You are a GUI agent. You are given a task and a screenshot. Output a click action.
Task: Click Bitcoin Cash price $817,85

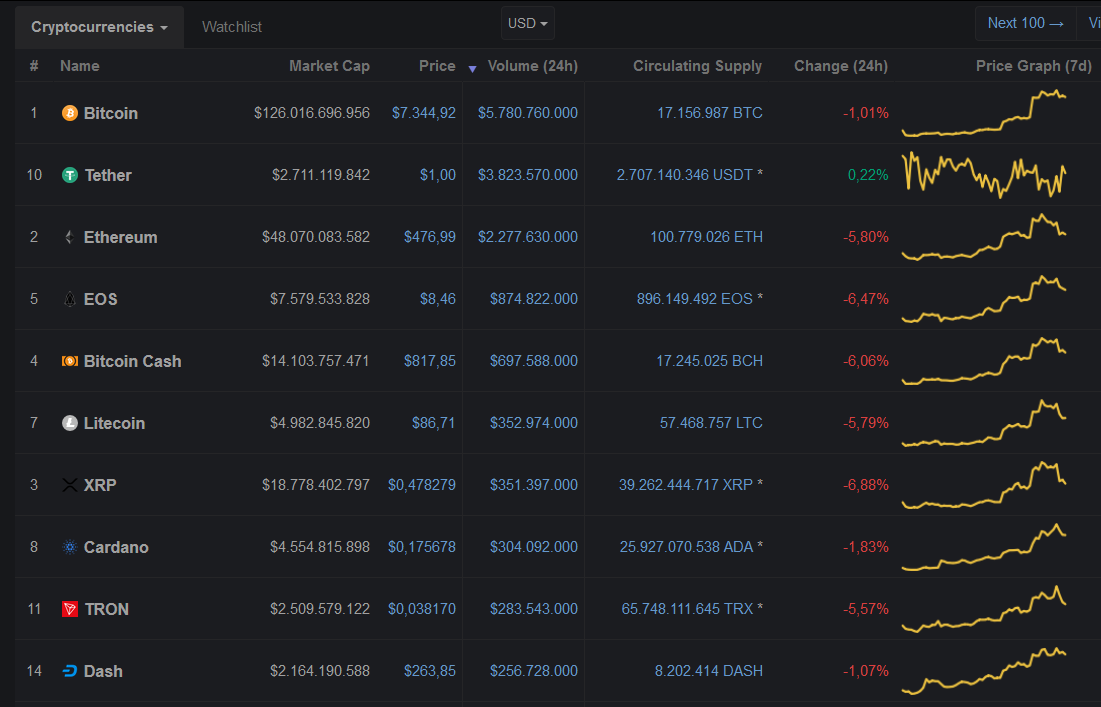tap(430, 361)
